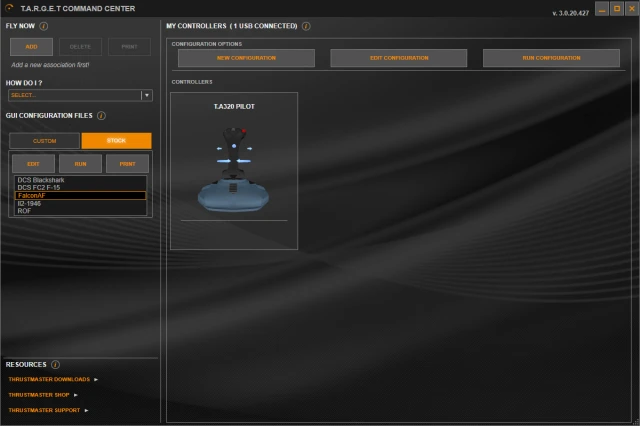This screenshot has height=426, width=640.
Task: Select ROF in the file list
Action: [80, 211]
